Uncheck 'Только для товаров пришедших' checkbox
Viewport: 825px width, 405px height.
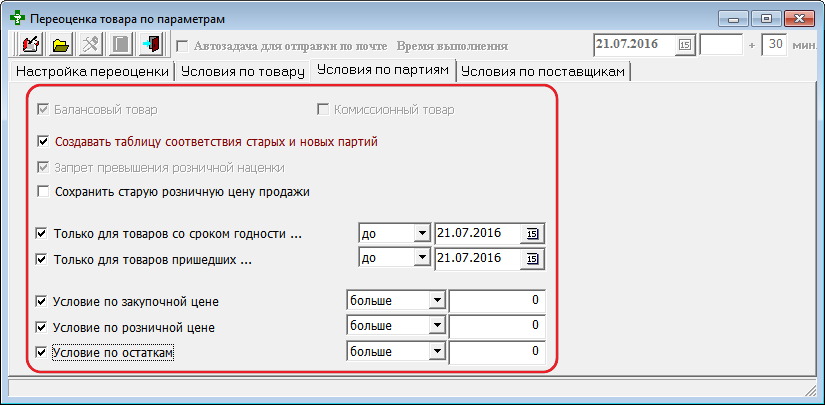pos(41,260)
